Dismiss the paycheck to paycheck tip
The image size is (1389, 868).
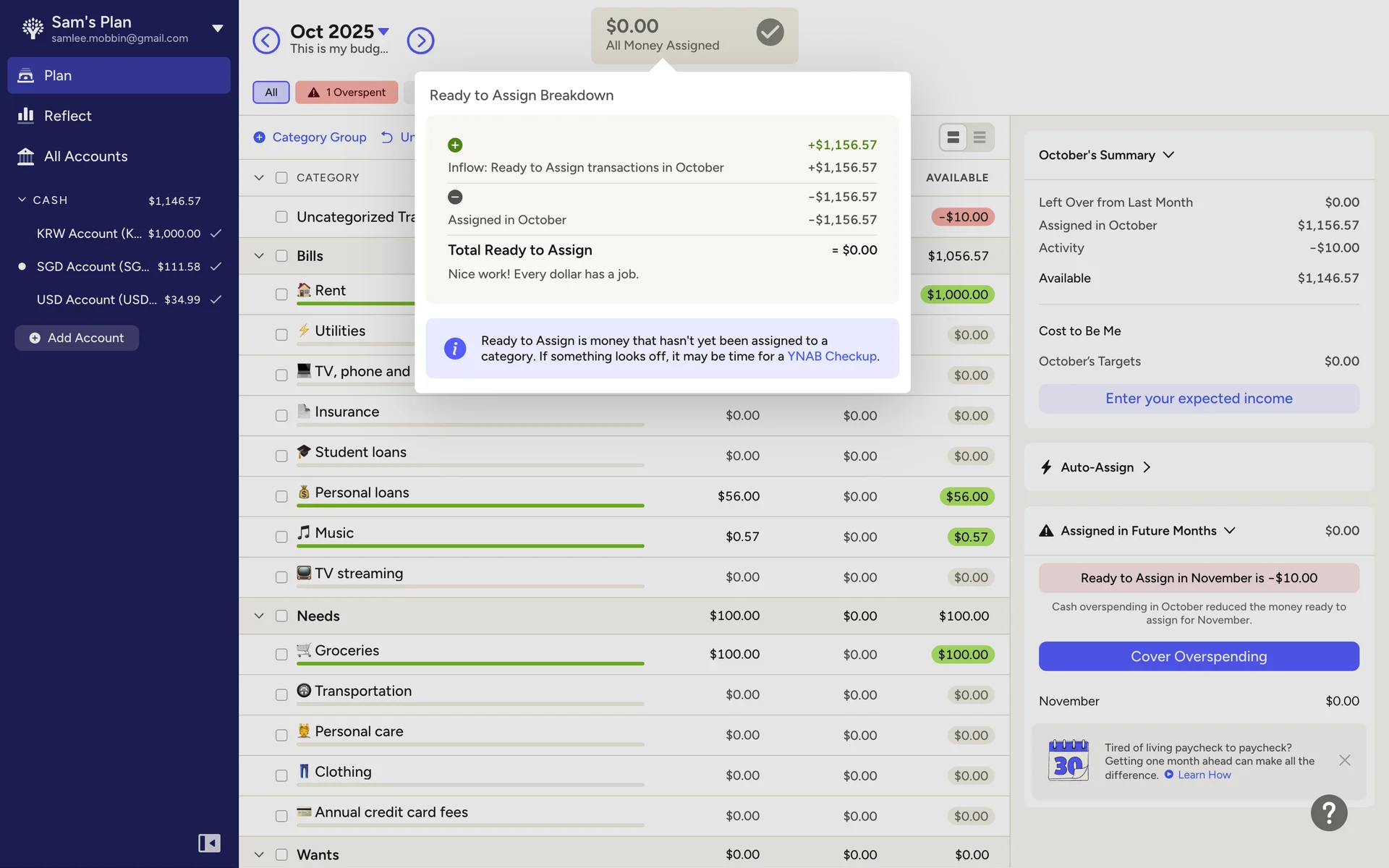[x=1344, y=760]
